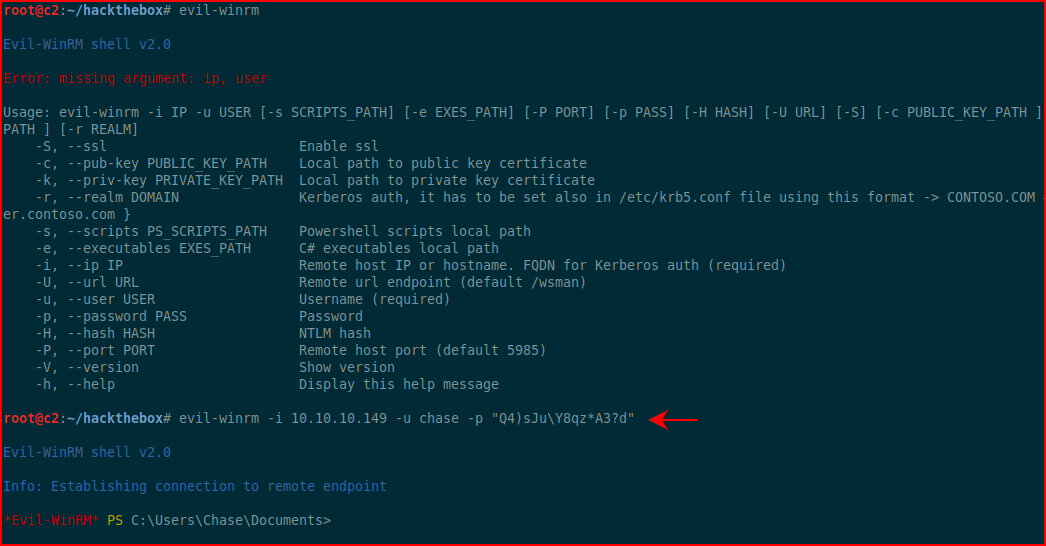This screenshot has height=546, width=1046.
Task: Click the text Remote host port (default 5985)
Action: point(422,350)
